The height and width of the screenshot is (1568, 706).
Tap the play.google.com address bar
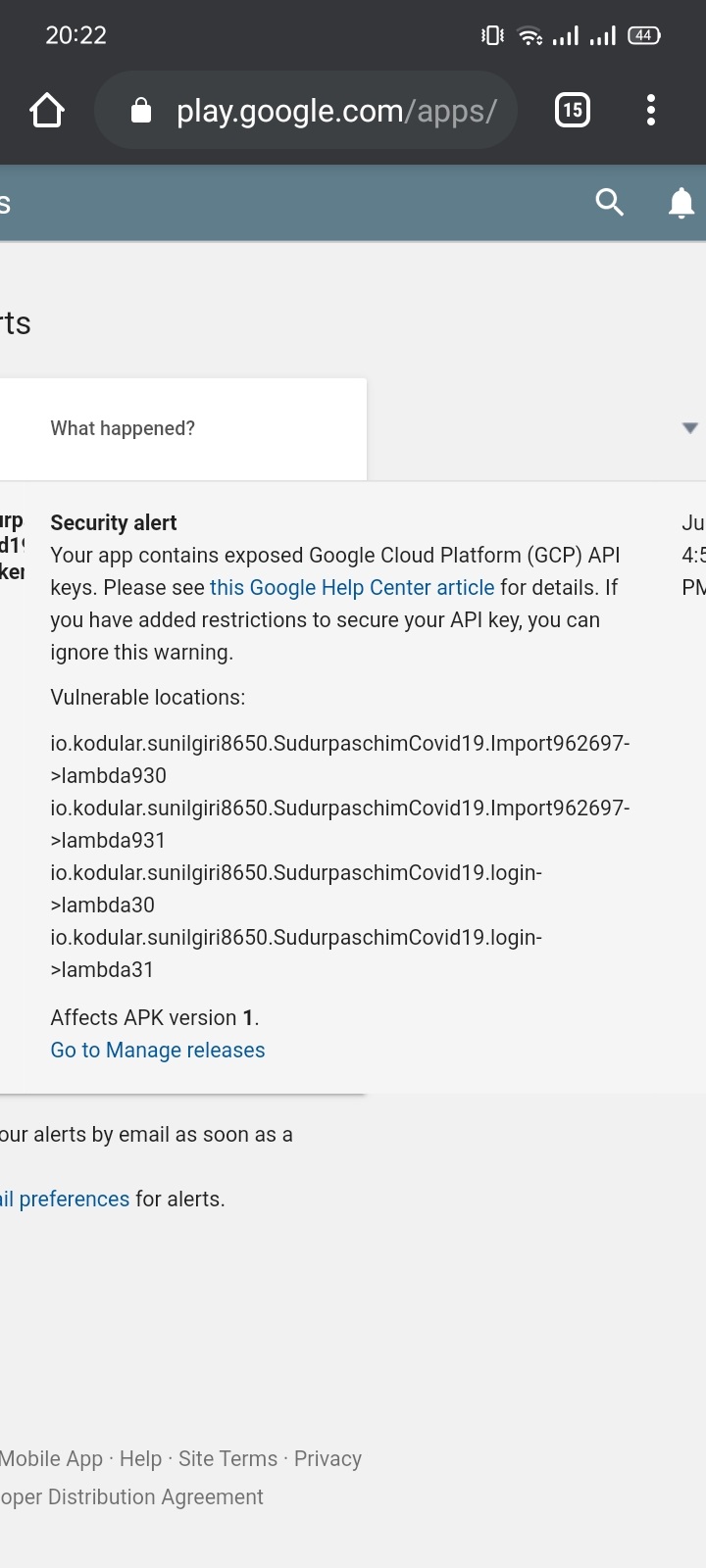335,111
